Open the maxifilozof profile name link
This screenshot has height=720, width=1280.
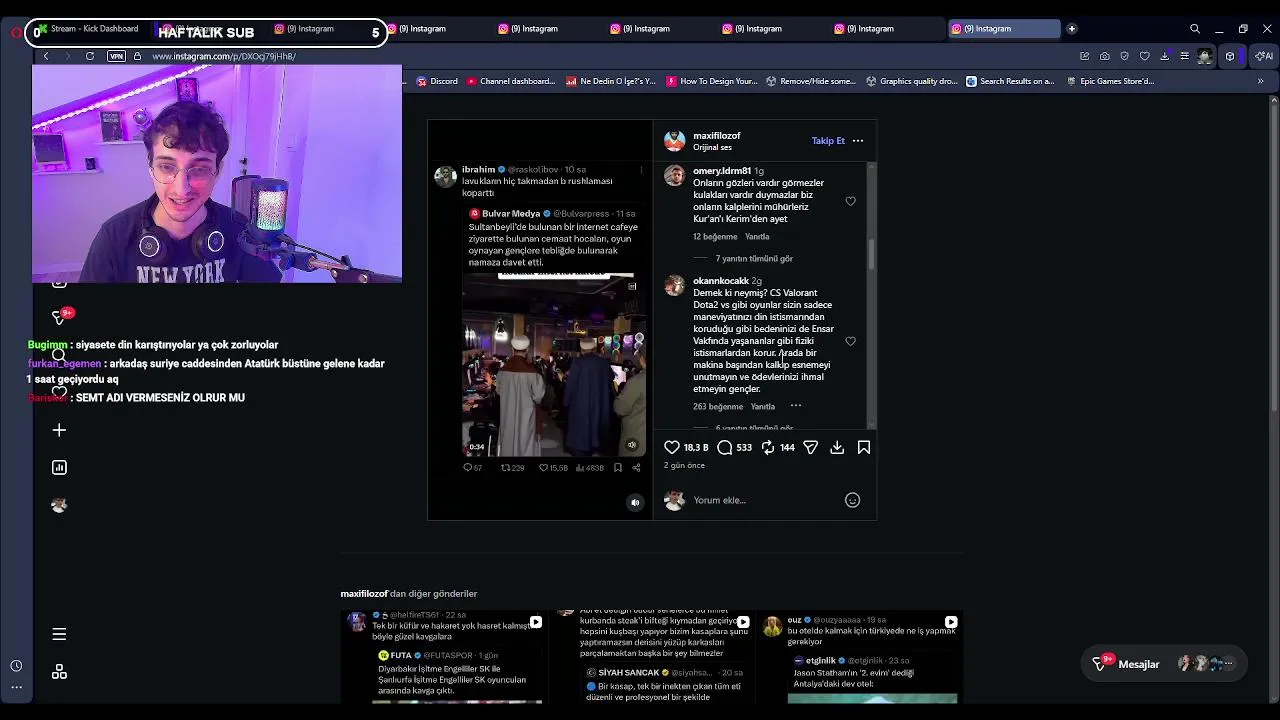point(717,136)
